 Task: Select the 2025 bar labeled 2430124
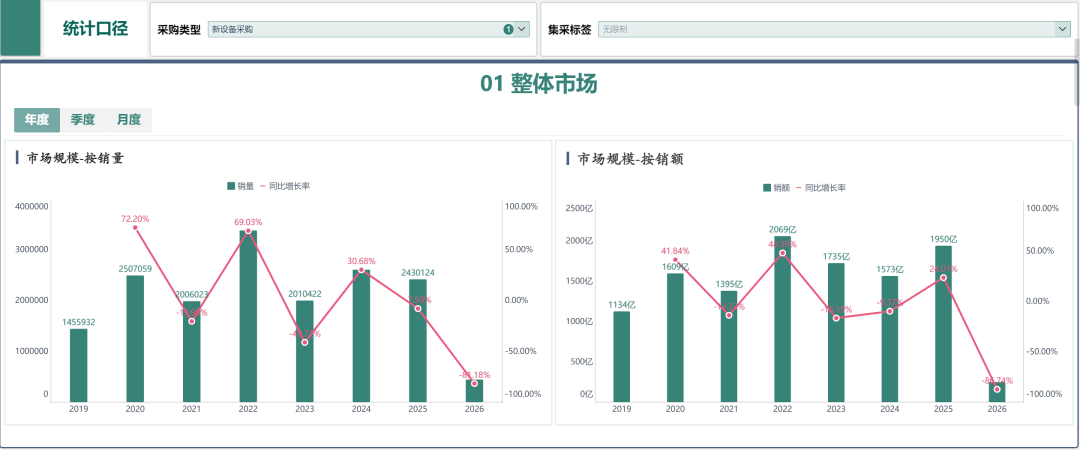(x=417, y=340)
